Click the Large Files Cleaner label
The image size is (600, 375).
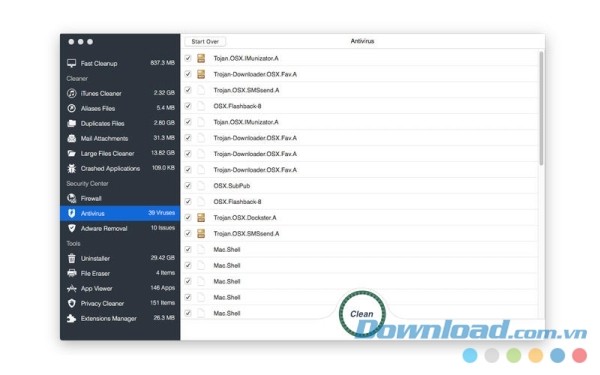click(x=108, y=153)
